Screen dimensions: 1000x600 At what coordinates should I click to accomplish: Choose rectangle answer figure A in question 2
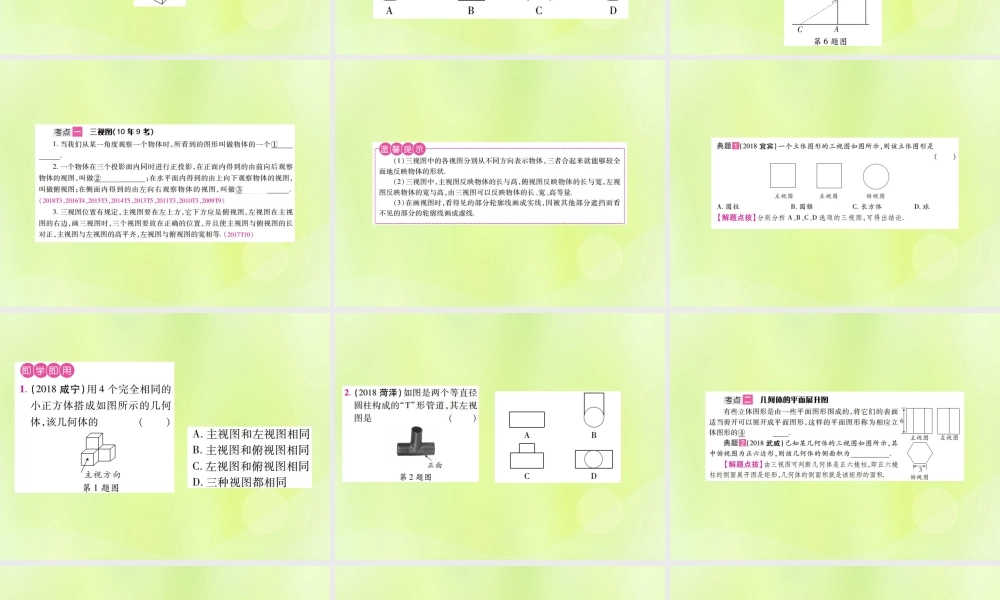[x=527, y=420]
